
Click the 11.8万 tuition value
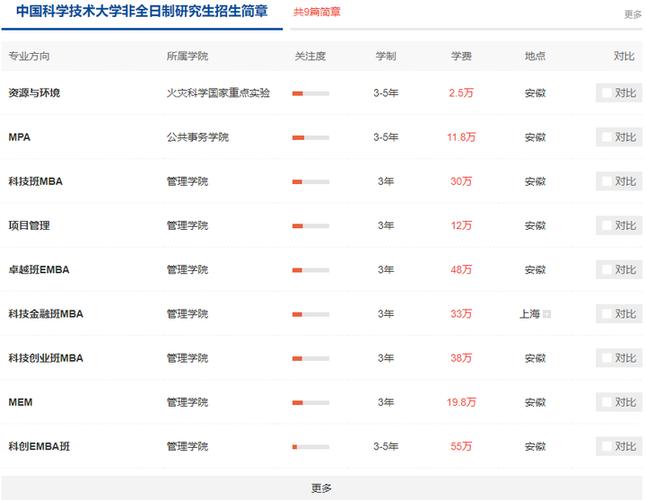point(461,137)
